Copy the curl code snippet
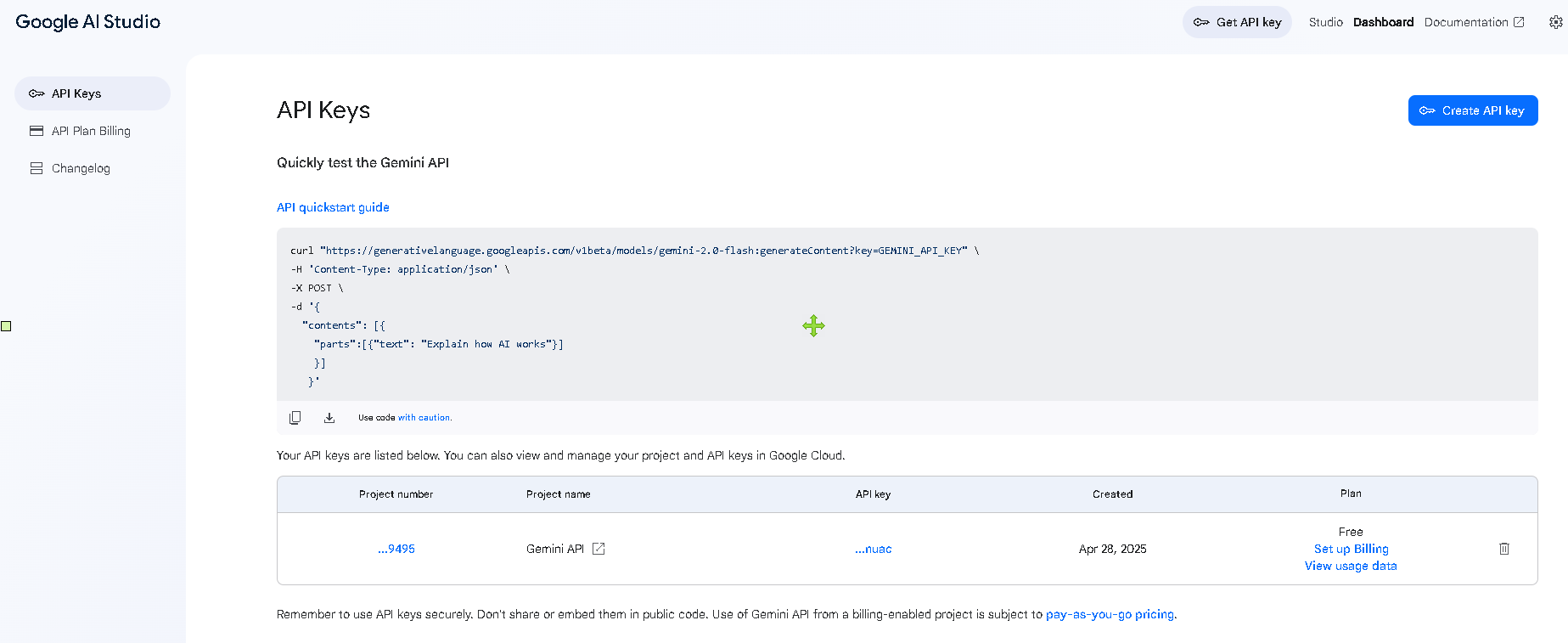The height and width of the screenshot is (643, 1568). (x=295, y=418)
